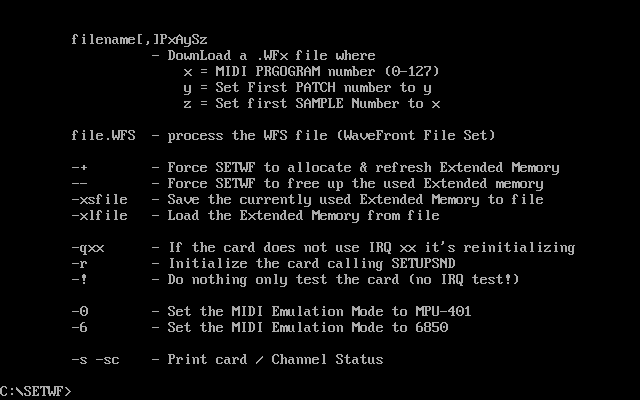Select the -6 emulation mode switch
This screenshot has height=400, width=640.
[80, 327]
